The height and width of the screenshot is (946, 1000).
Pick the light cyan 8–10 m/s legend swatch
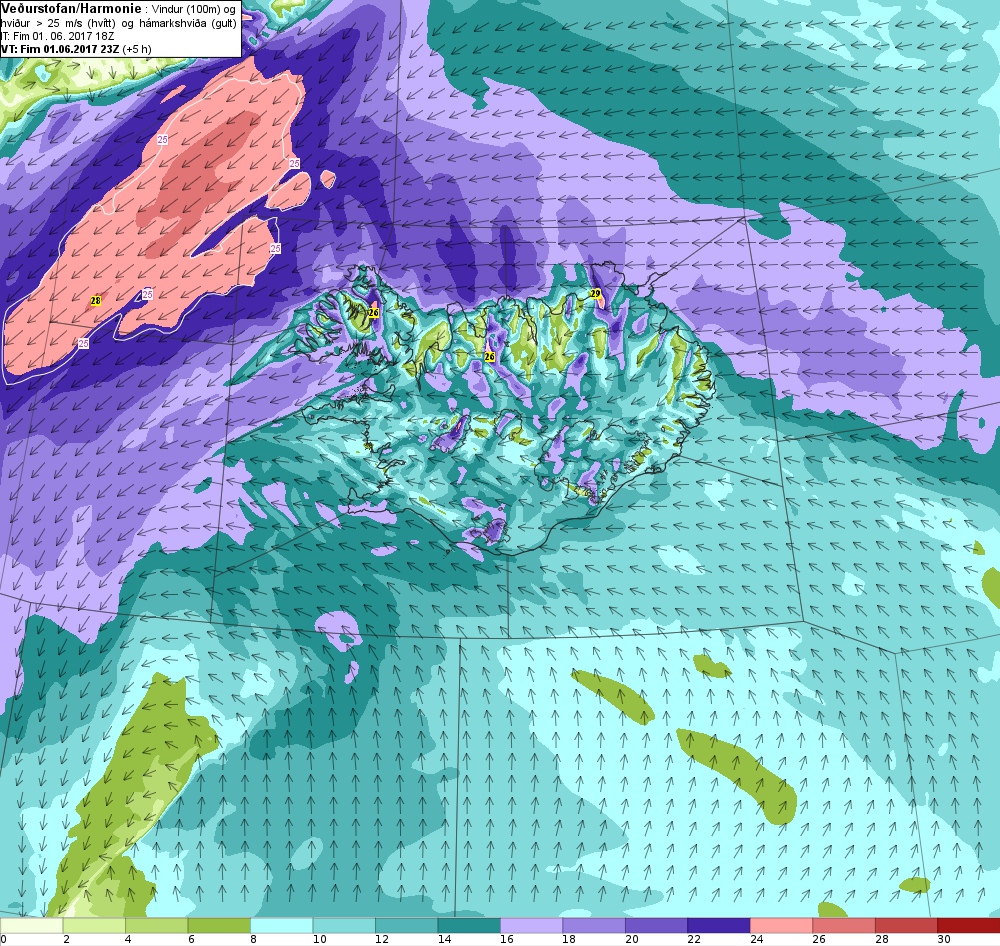(x=281, y=926)
